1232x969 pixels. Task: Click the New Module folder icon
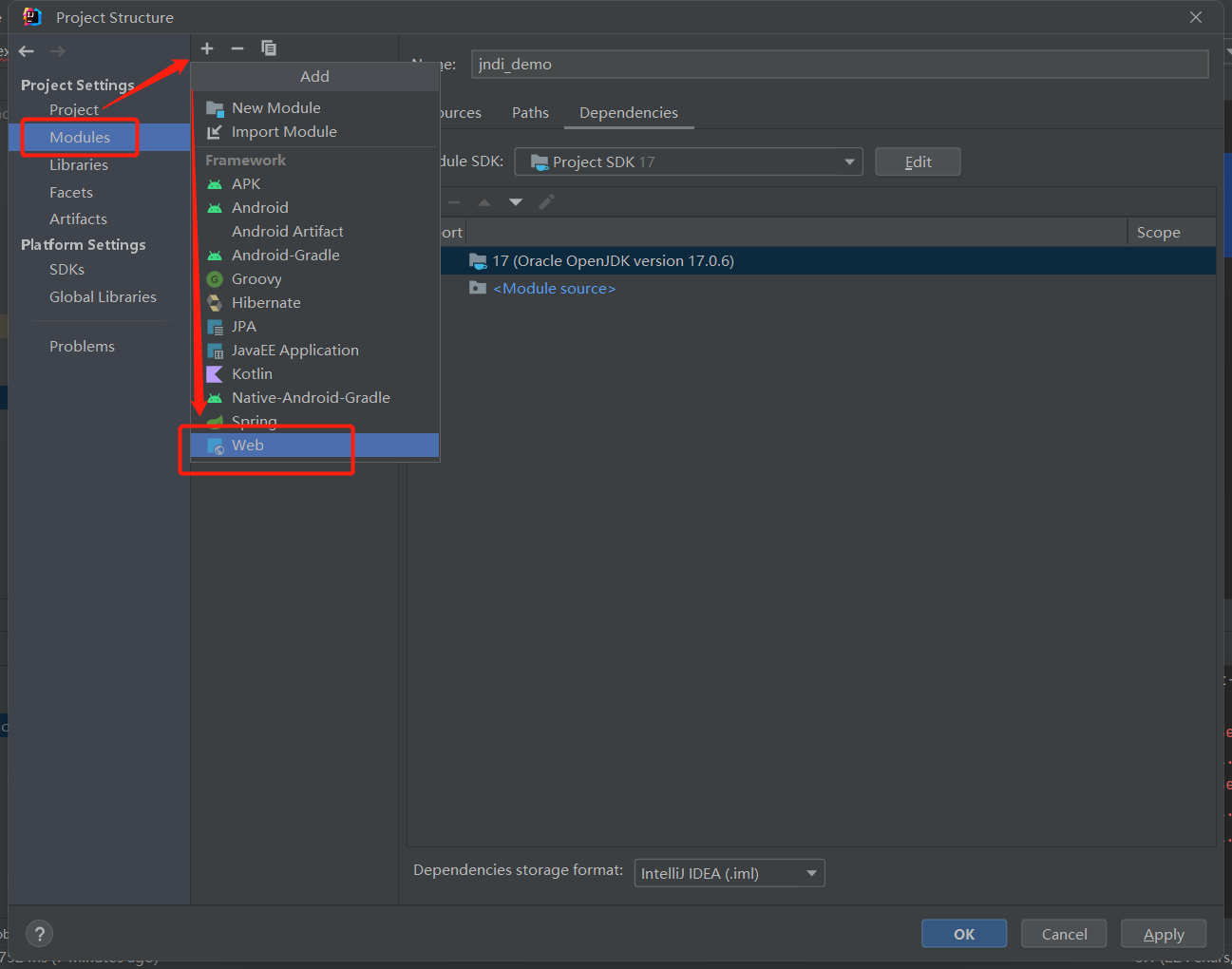click(x=215, y=108)
